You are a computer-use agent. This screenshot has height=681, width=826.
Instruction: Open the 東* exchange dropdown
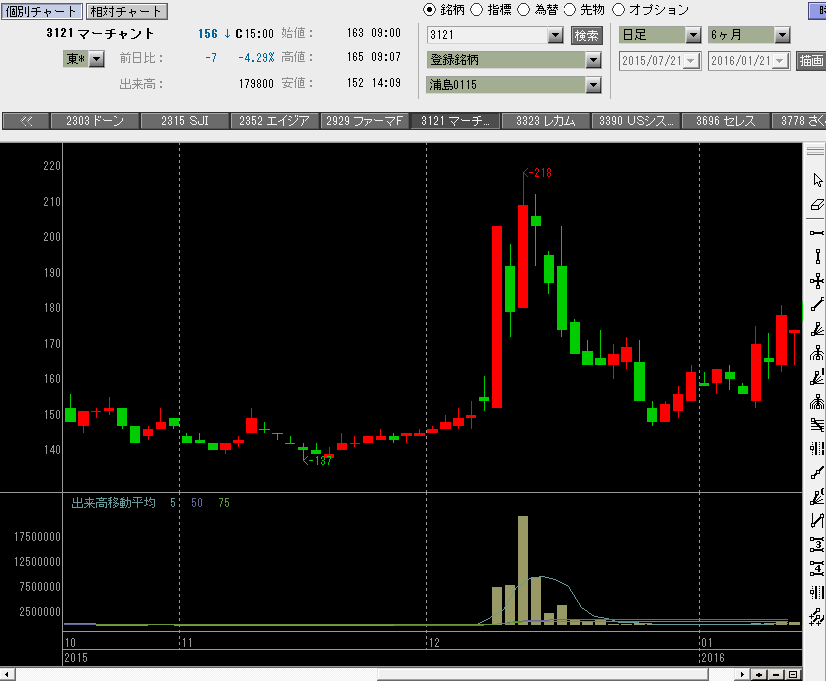click(x=96, y=58)
